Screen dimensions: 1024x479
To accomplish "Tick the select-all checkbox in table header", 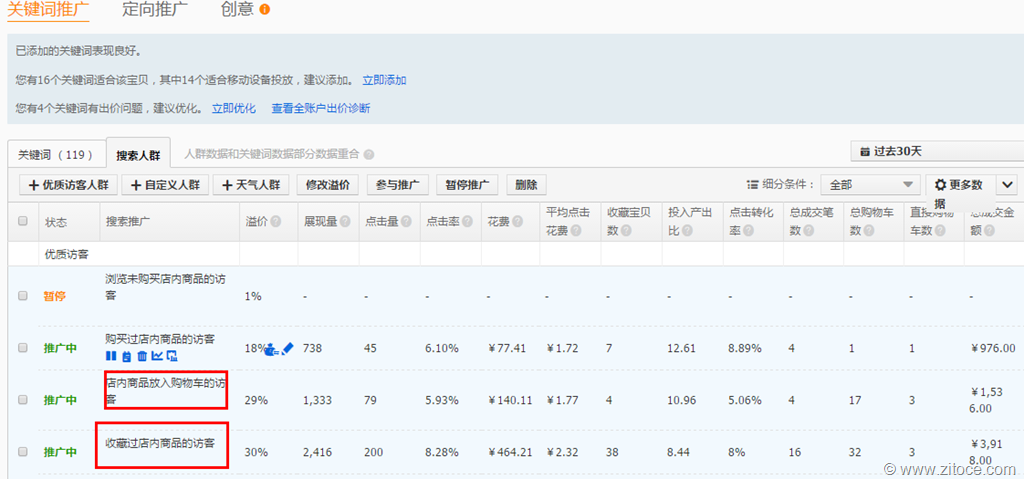I will tap(23, 221).
